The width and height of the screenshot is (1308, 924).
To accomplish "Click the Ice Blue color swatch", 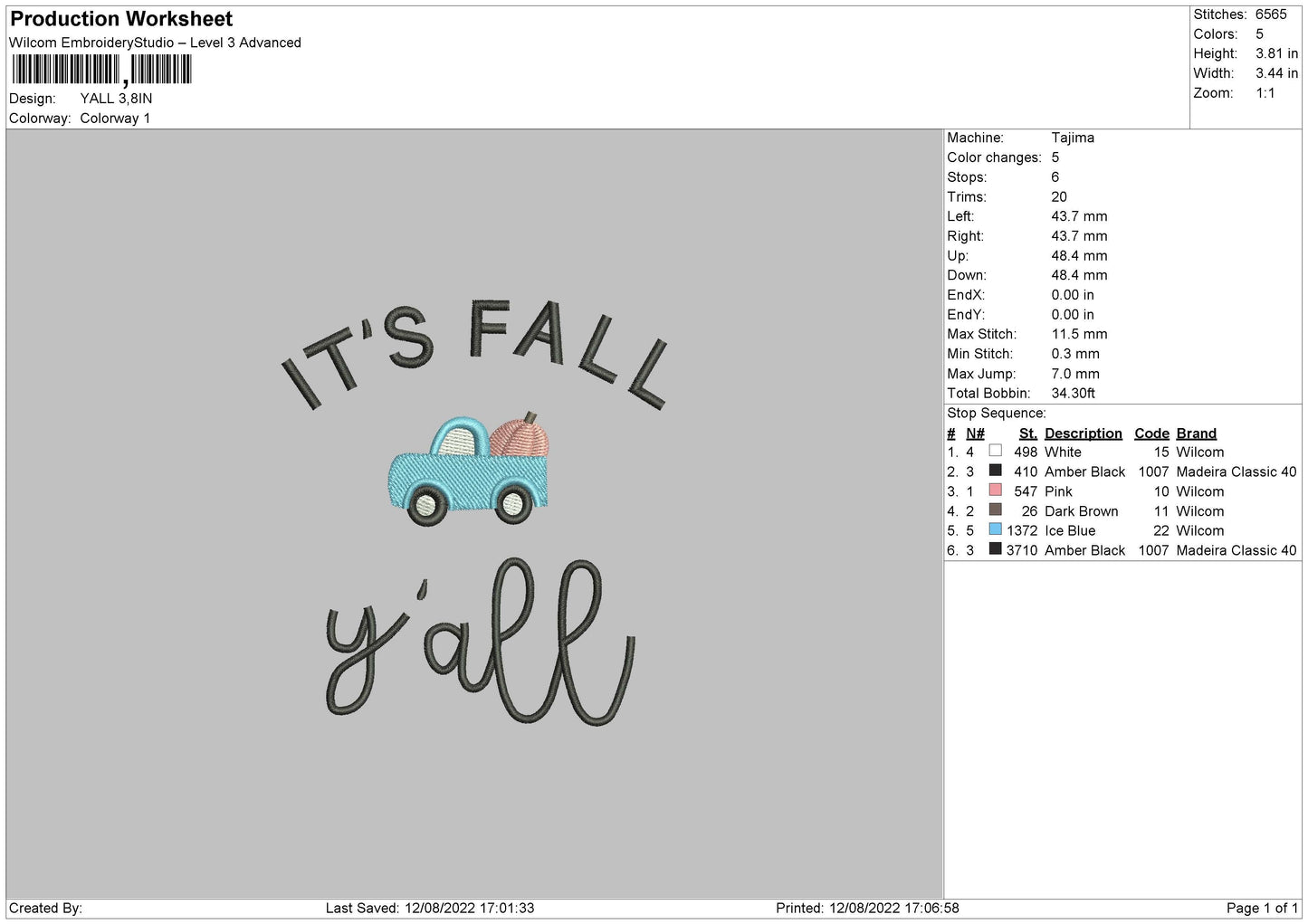I will [995, 529].
